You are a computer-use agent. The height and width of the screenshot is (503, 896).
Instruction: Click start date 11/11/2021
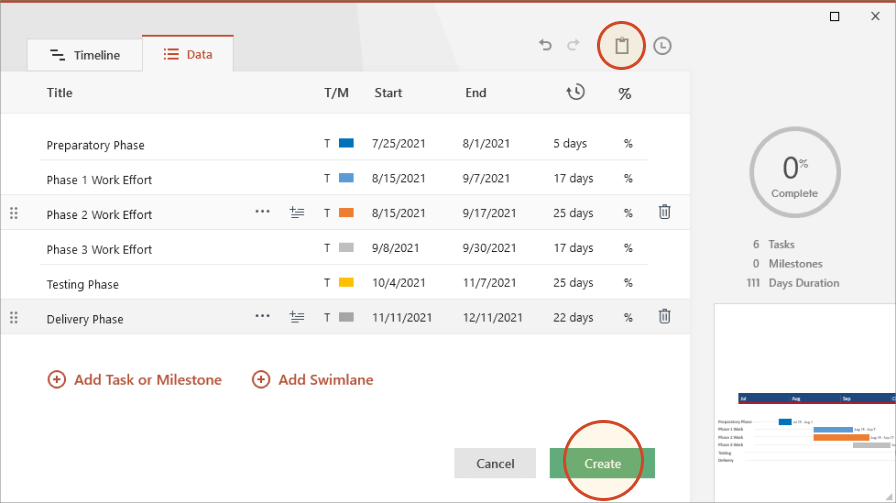[x=402, y=318]
